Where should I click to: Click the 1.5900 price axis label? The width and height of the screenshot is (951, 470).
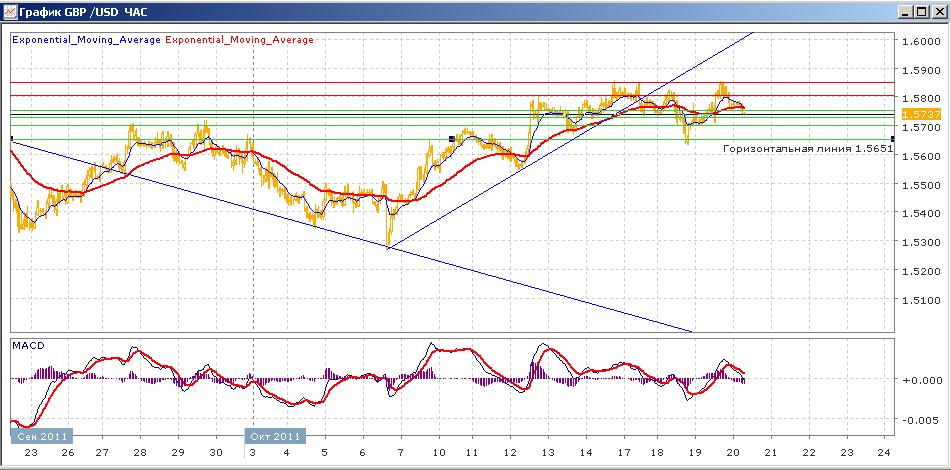[919, 70]
